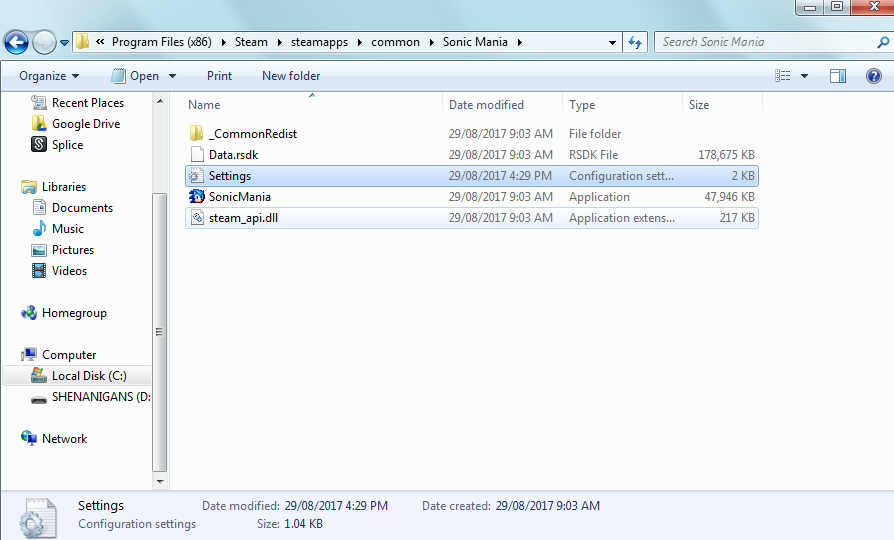Click Print in the toolbar
Viewport: 894px width, 540px height.
(219, 76)
